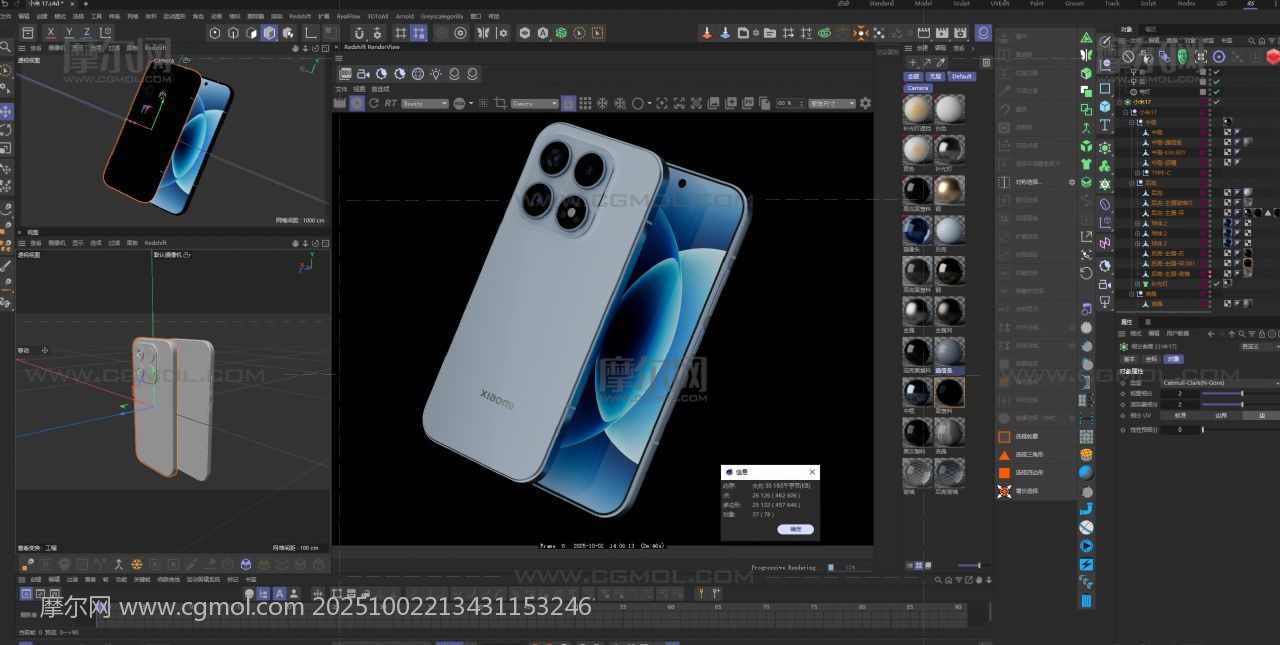Toggle the green checkmark of 小米17 object
1280x645 pixels.
[1216, 102]
